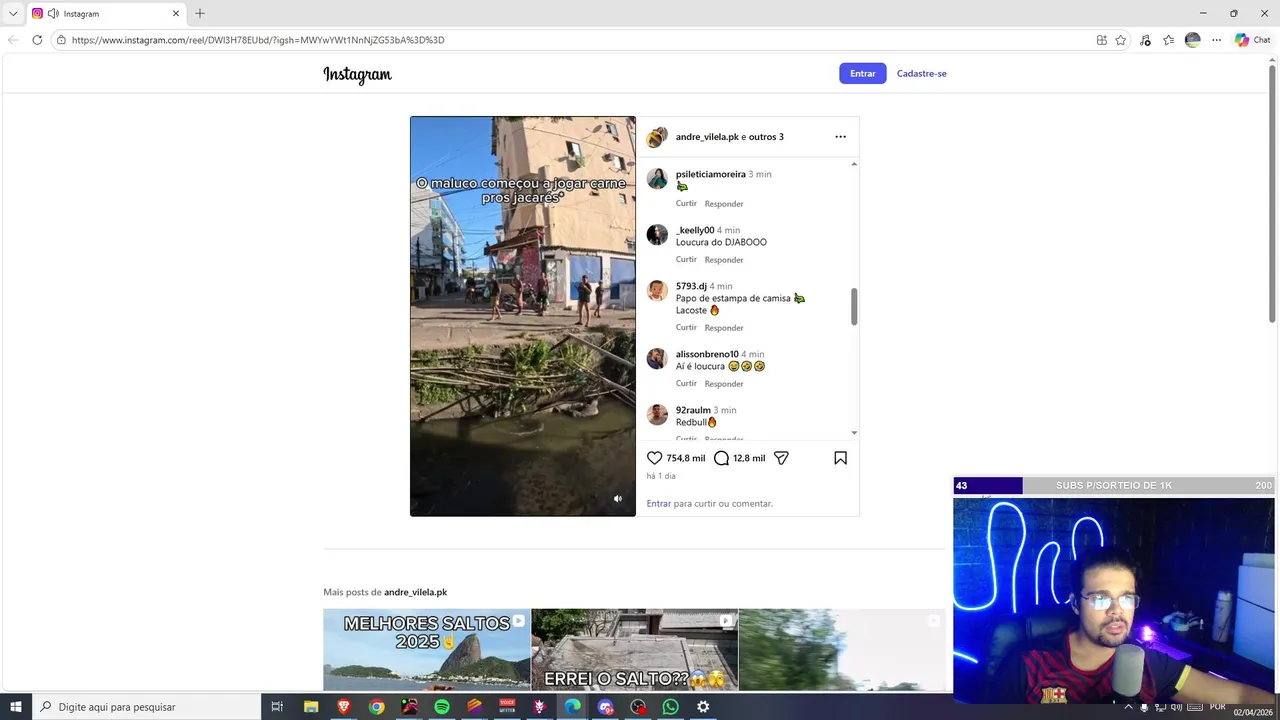1280x720 pixels.
Task: Click Responder under 5793.dj's comment
Action: coord(724,328)
